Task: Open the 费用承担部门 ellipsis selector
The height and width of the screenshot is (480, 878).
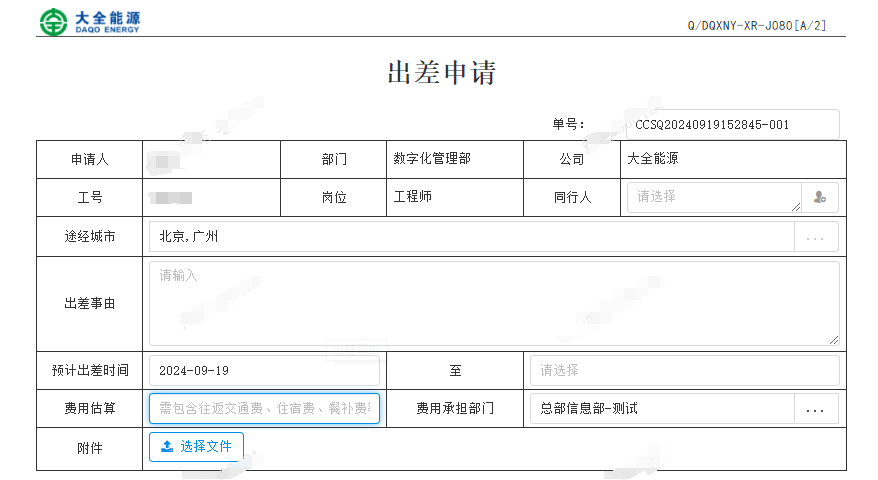Action: point(815,409)
